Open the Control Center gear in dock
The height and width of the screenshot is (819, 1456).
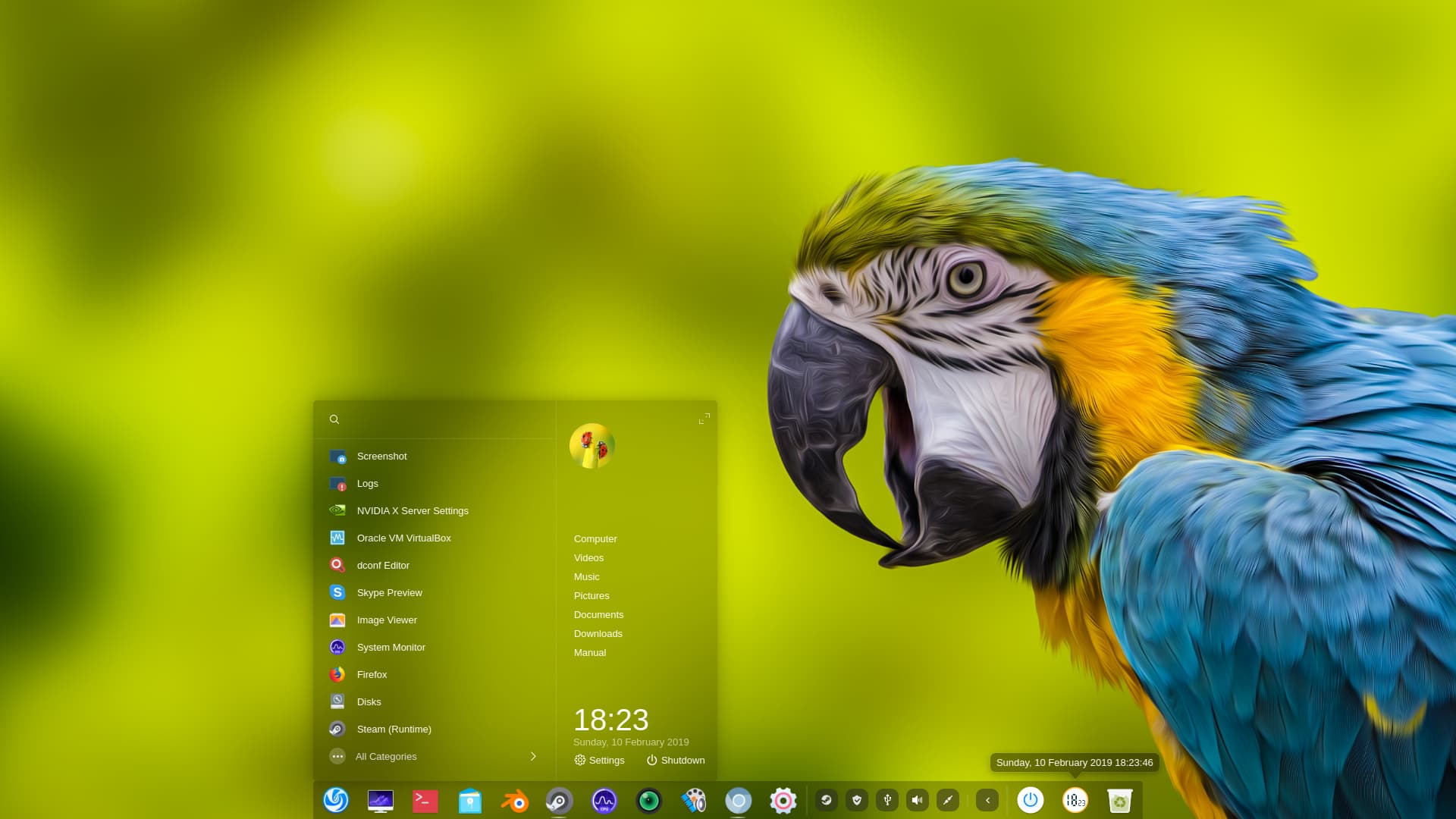[783, 800]
